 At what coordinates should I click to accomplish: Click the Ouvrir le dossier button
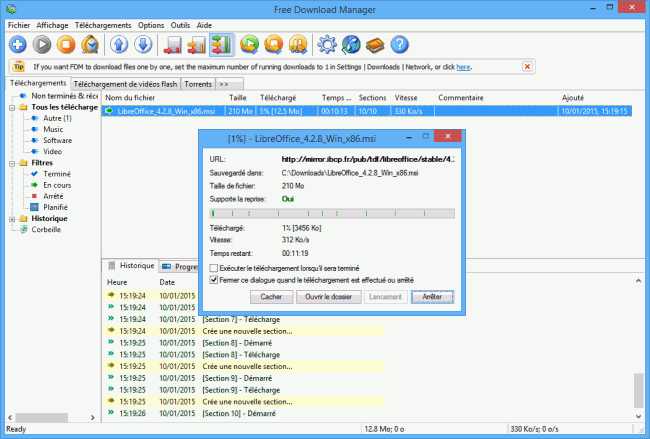click(328, 297)
